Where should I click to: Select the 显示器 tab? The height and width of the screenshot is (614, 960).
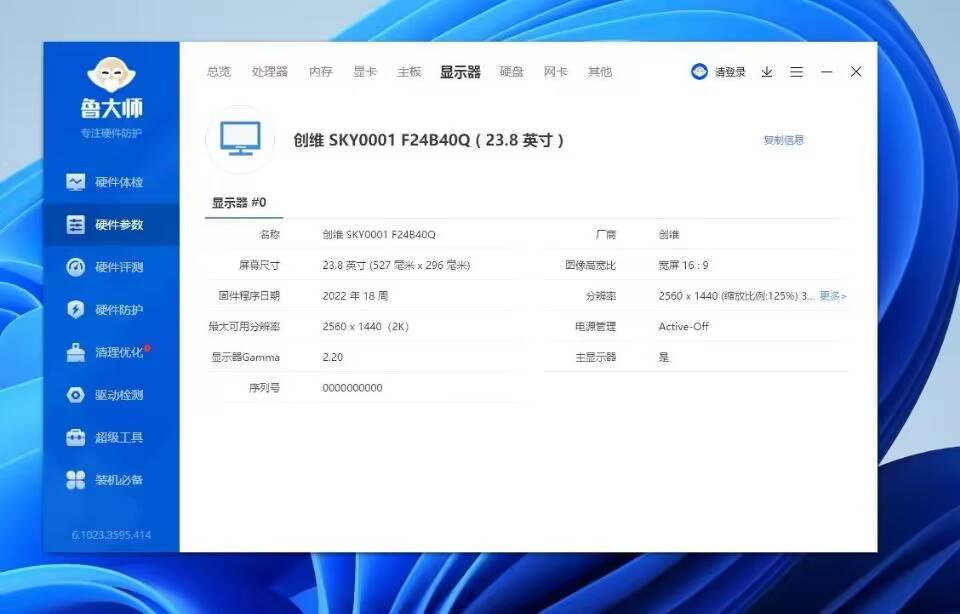pos(460,72)
